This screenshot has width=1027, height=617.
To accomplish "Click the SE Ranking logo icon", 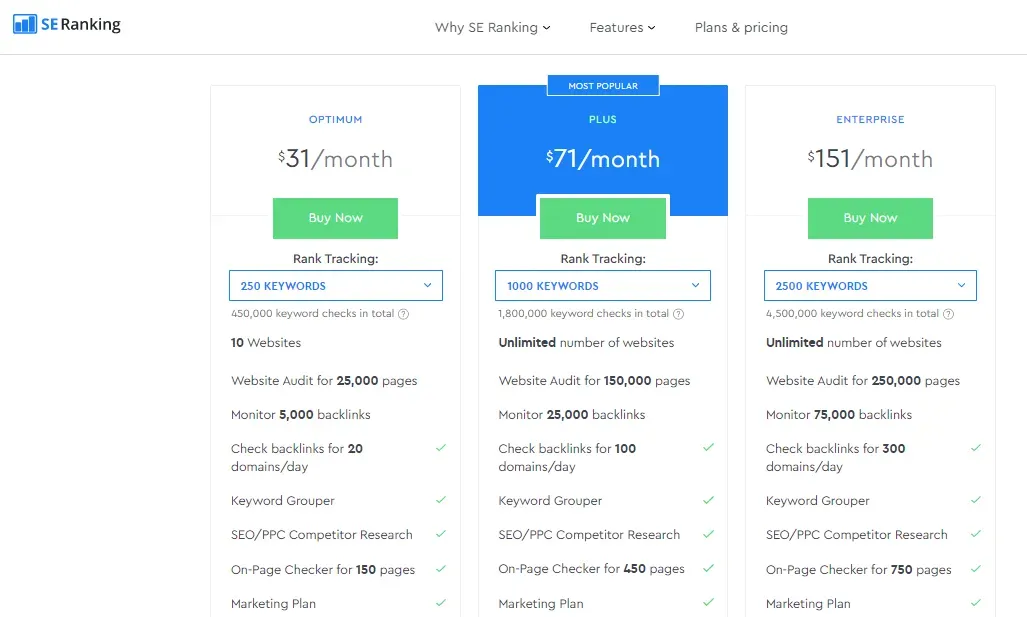I will coord(27,23).
